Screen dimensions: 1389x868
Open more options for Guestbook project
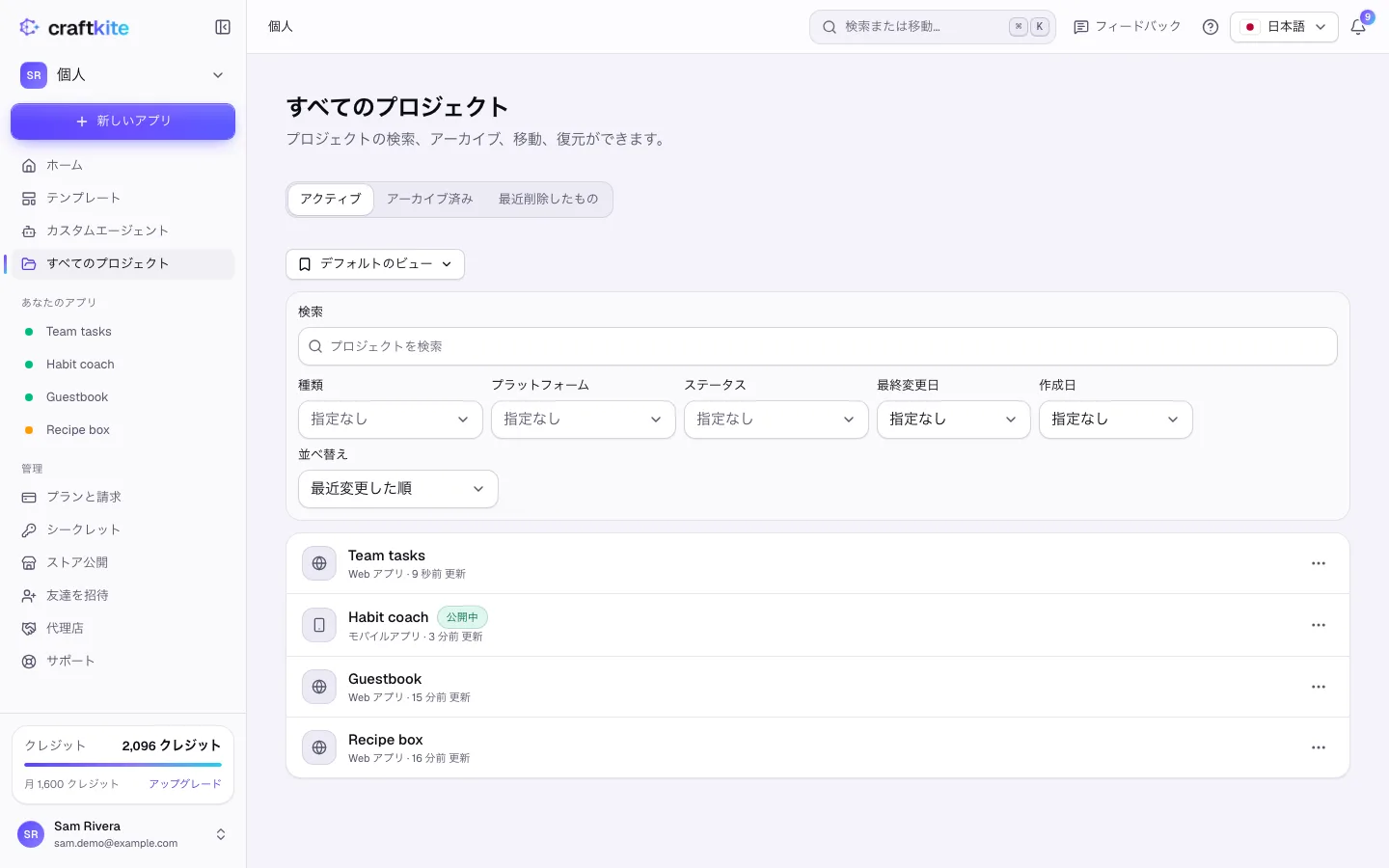(x=1319, y=687)
